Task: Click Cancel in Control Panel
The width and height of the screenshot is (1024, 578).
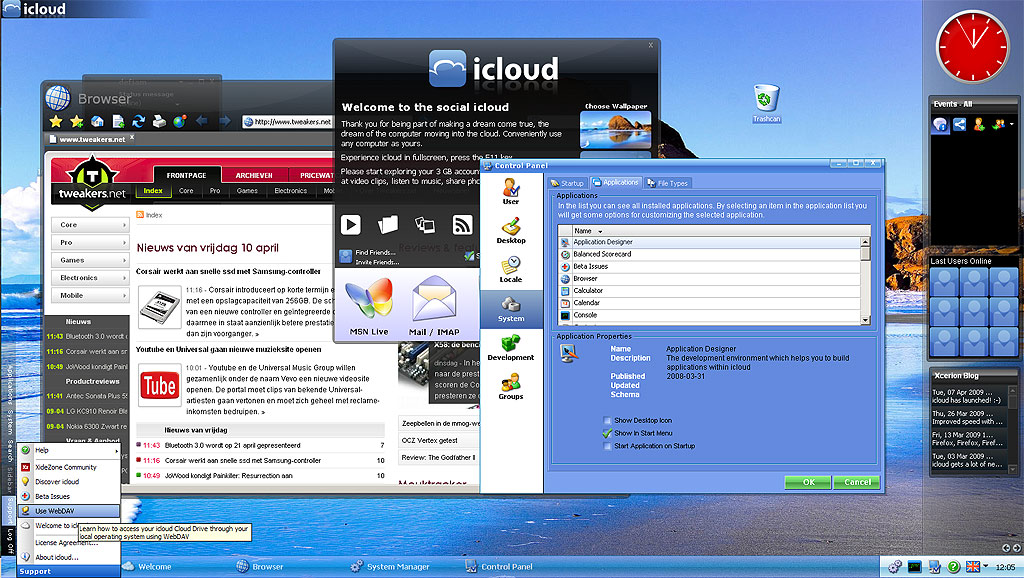Action: point(857,482)
